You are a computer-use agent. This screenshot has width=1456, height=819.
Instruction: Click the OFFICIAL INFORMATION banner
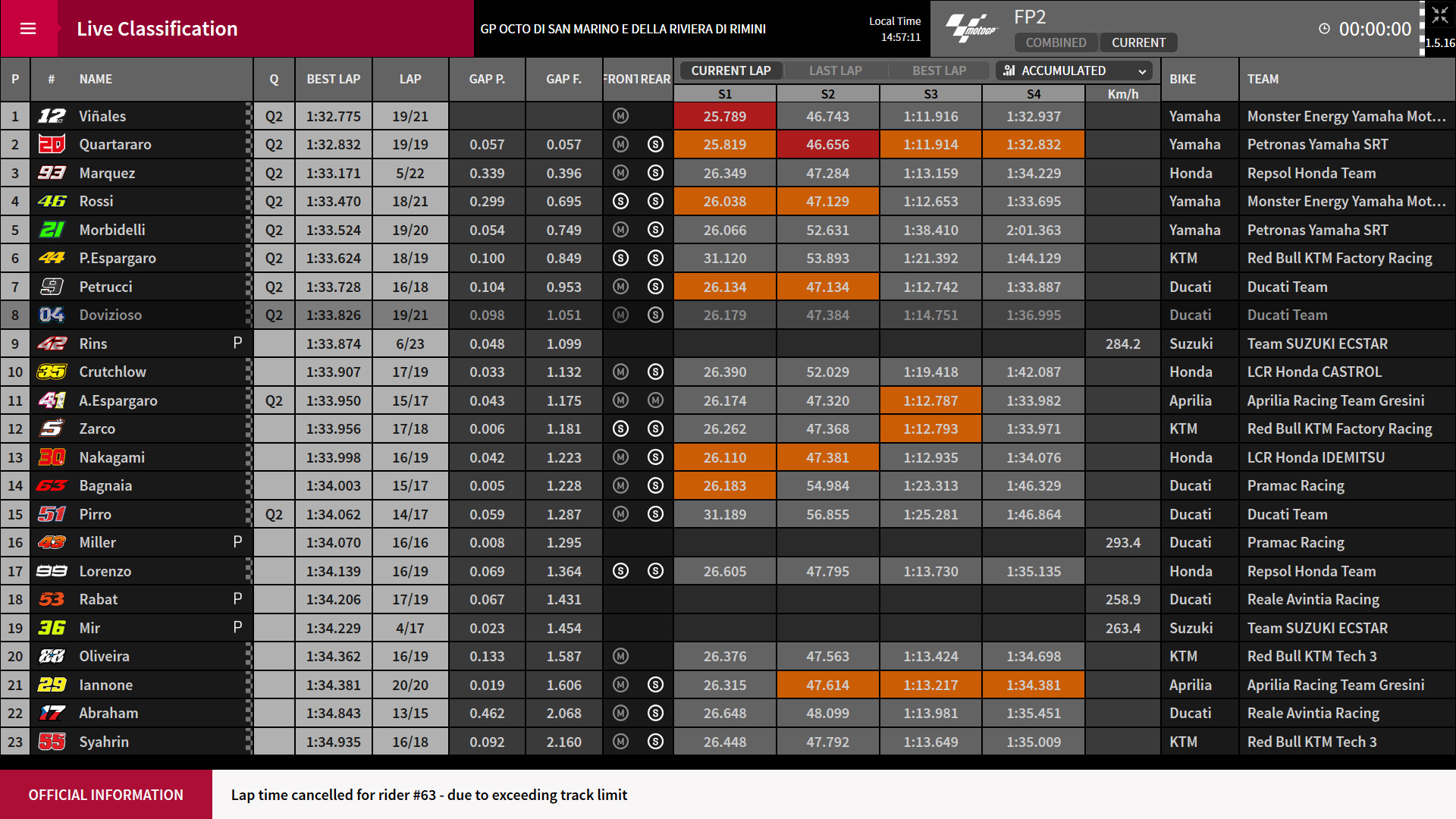(x=106, y=795)
